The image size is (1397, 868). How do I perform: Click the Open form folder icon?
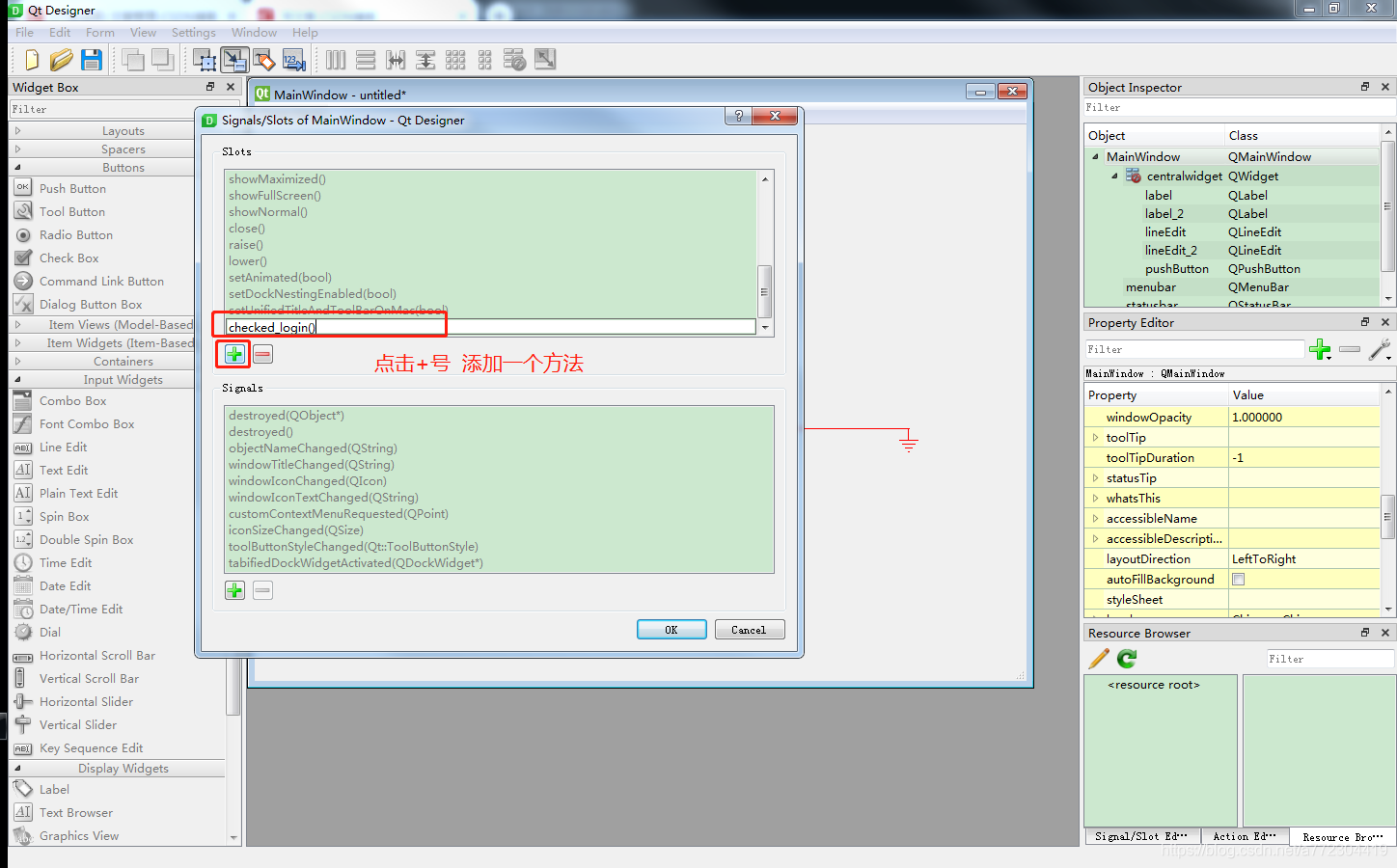61,60
